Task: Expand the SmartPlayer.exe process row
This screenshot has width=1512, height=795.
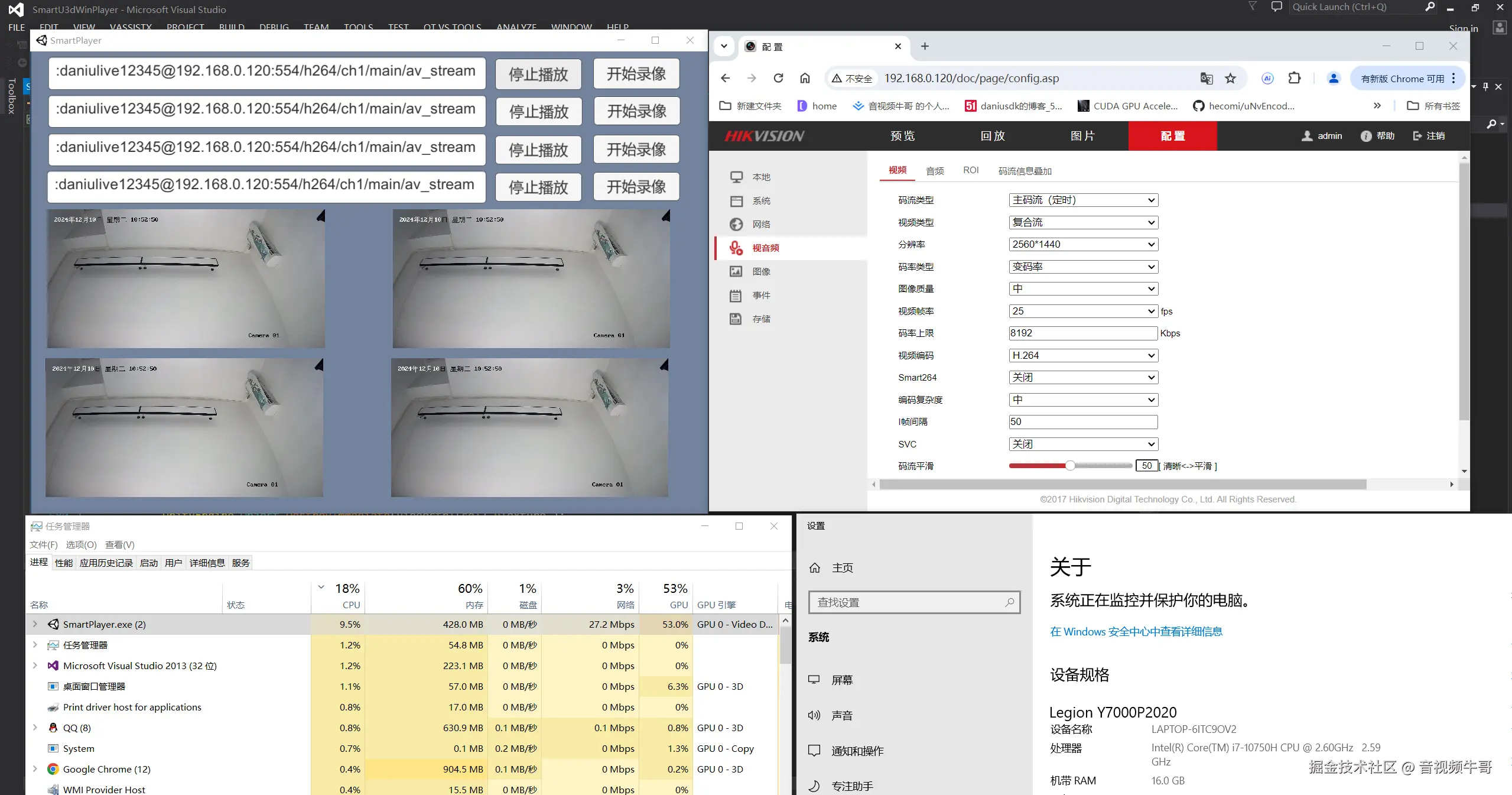Action: 35,624
